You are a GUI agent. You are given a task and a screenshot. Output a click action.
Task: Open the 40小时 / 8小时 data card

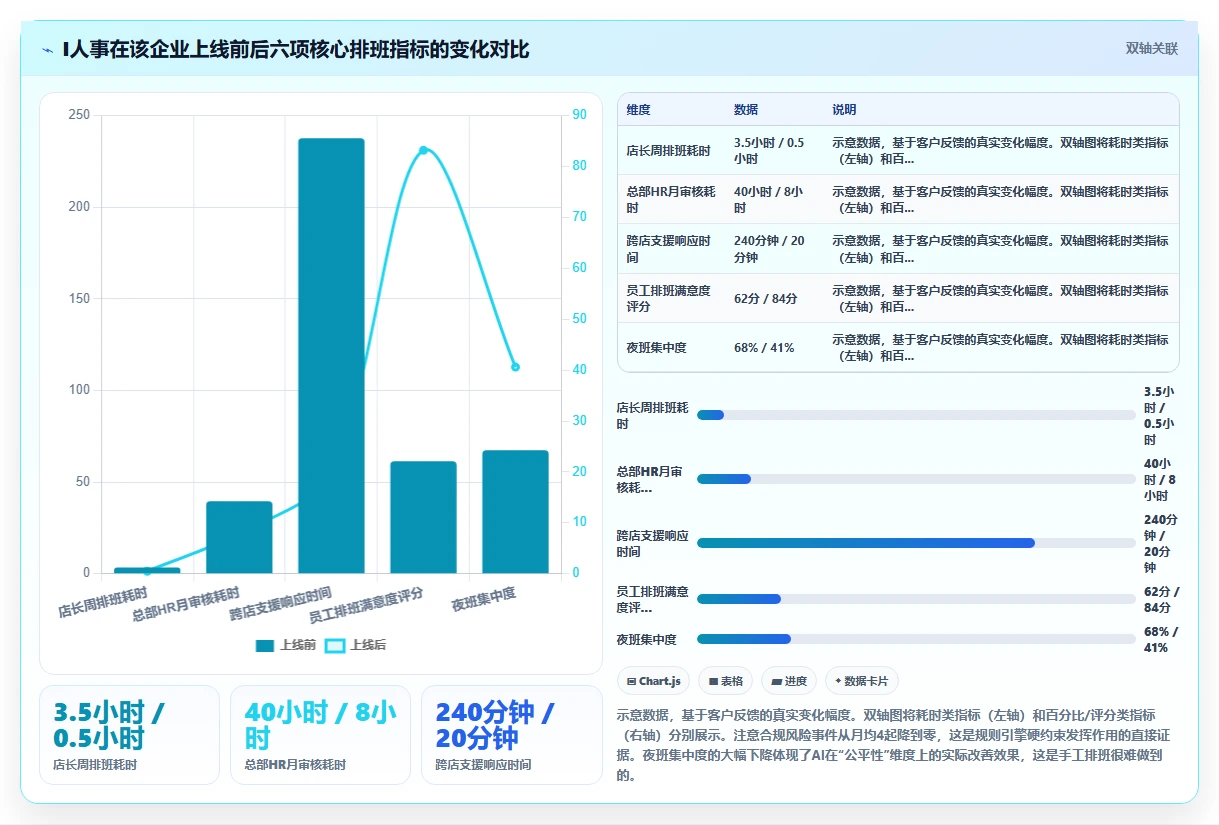(x=320, y=735)
